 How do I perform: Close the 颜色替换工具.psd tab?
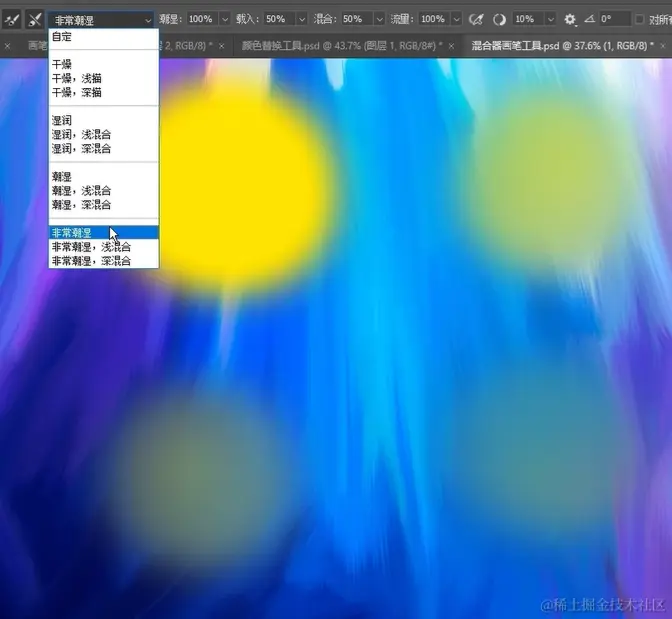click(451, 46)
